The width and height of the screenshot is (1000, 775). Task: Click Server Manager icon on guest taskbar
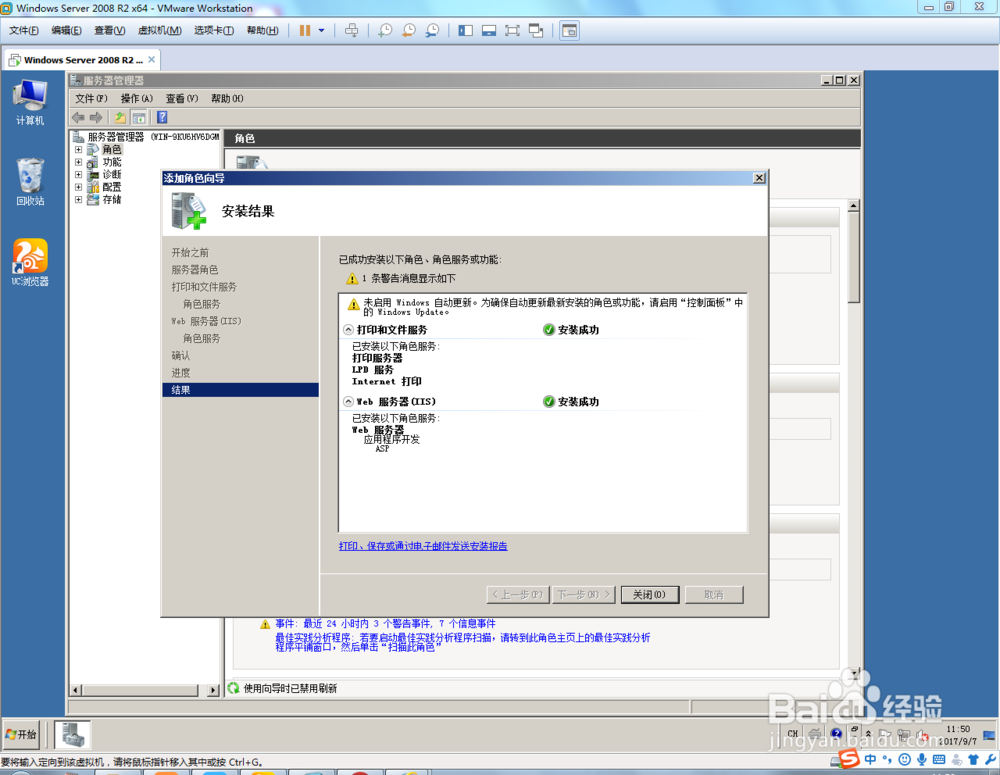pyautogui.click(x=73, y=735)
